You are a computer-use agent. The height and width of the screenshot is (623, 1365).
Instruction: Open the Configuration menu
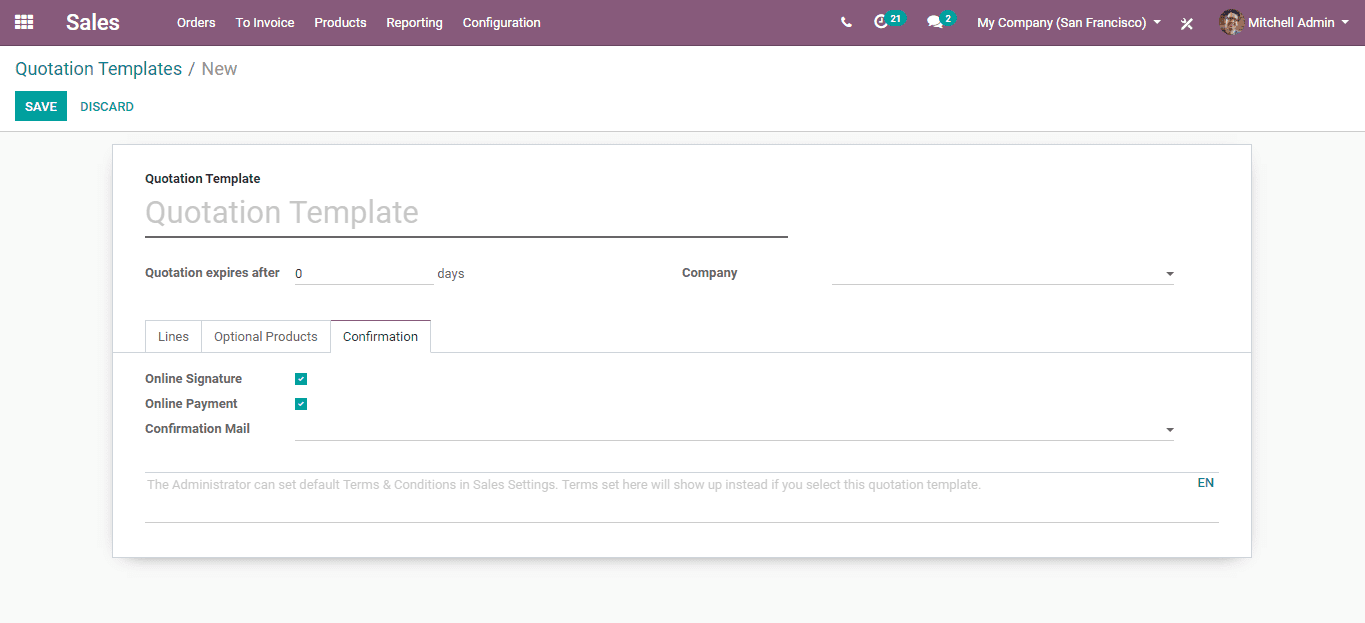502,22
